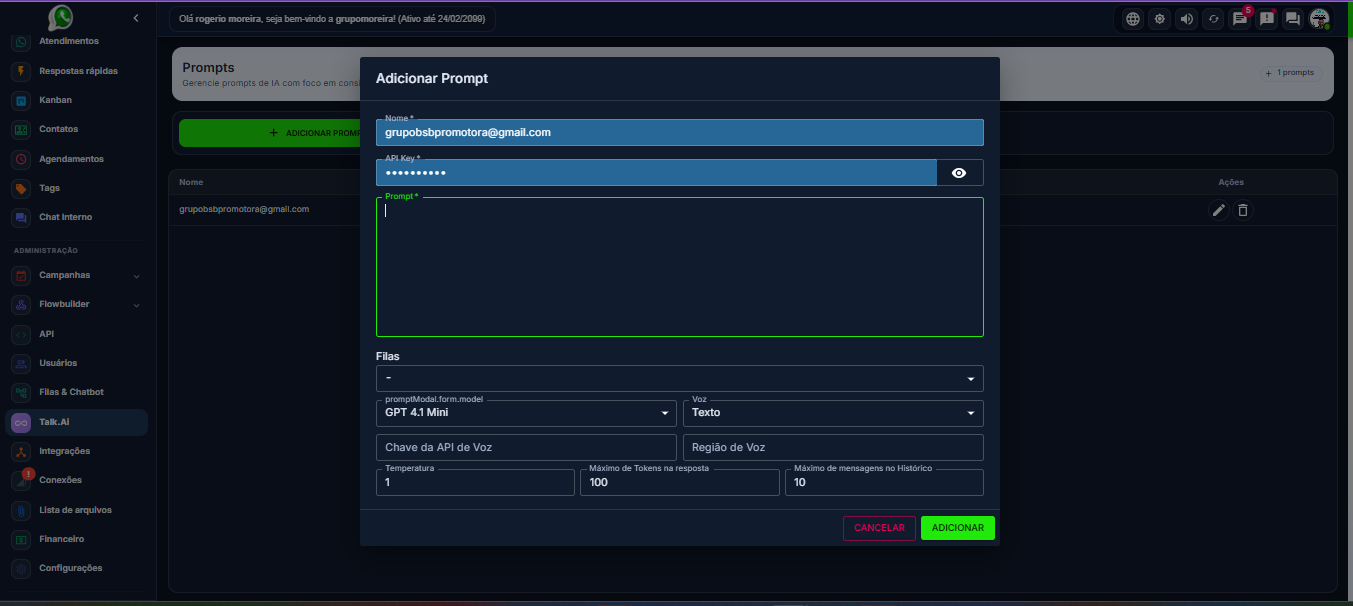Click the globe language icon
This screenshot has height=606, width=1353.
pyautogui.click(x=1132, y=19)
